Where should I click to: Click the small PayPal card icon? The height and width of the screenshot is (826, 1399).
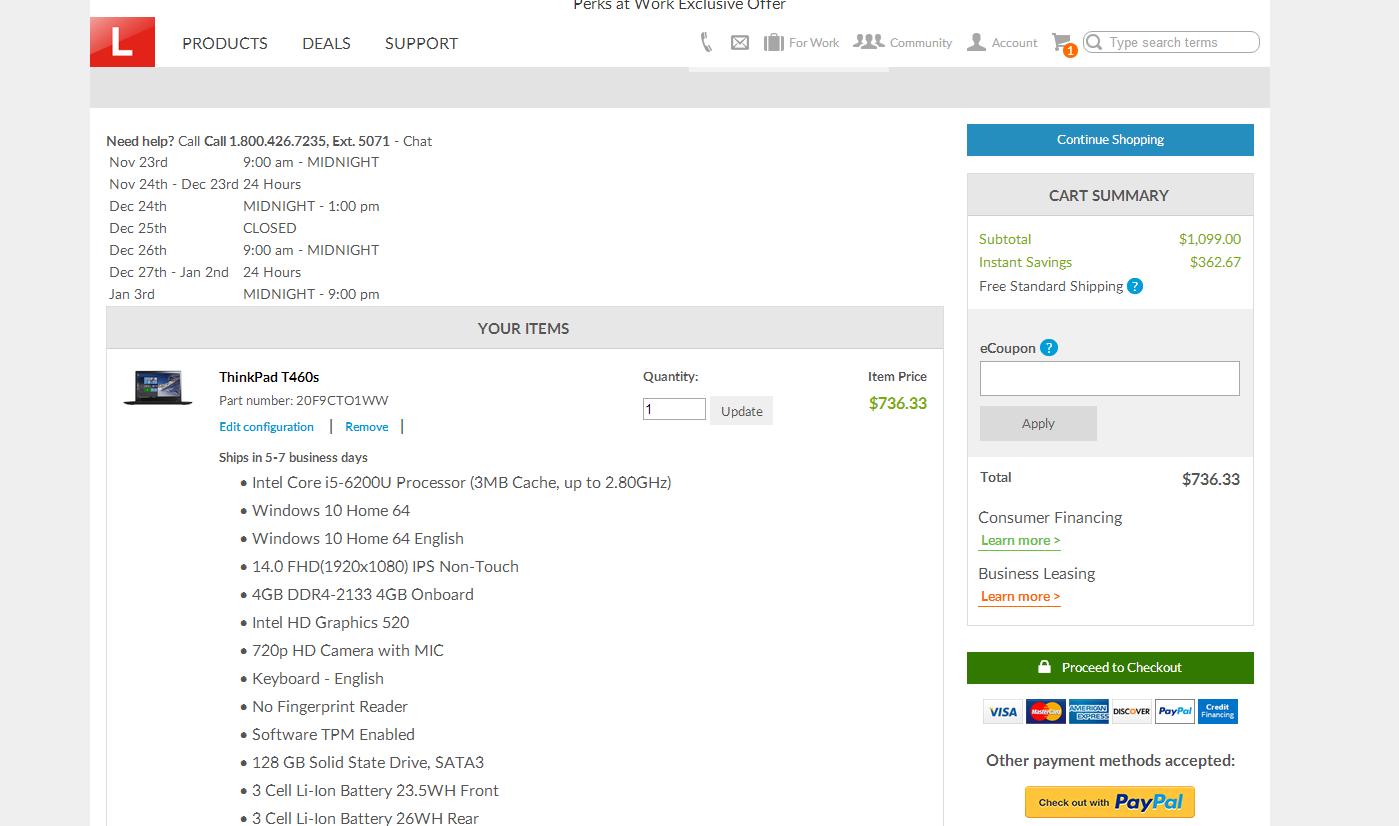[x=1175, y=711]
